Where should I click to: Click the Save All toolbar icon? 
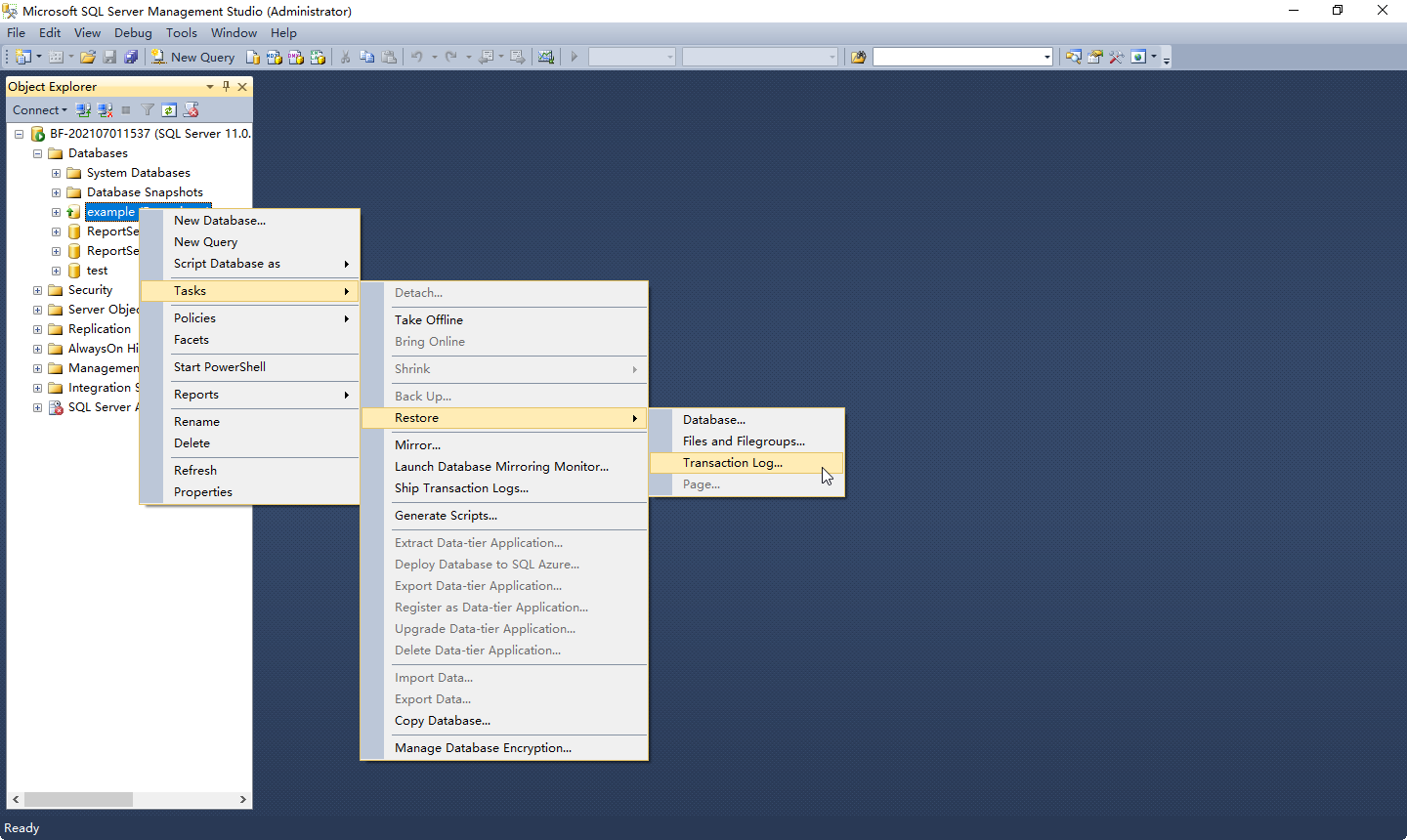pyautogui.click(x=131, y=58)
